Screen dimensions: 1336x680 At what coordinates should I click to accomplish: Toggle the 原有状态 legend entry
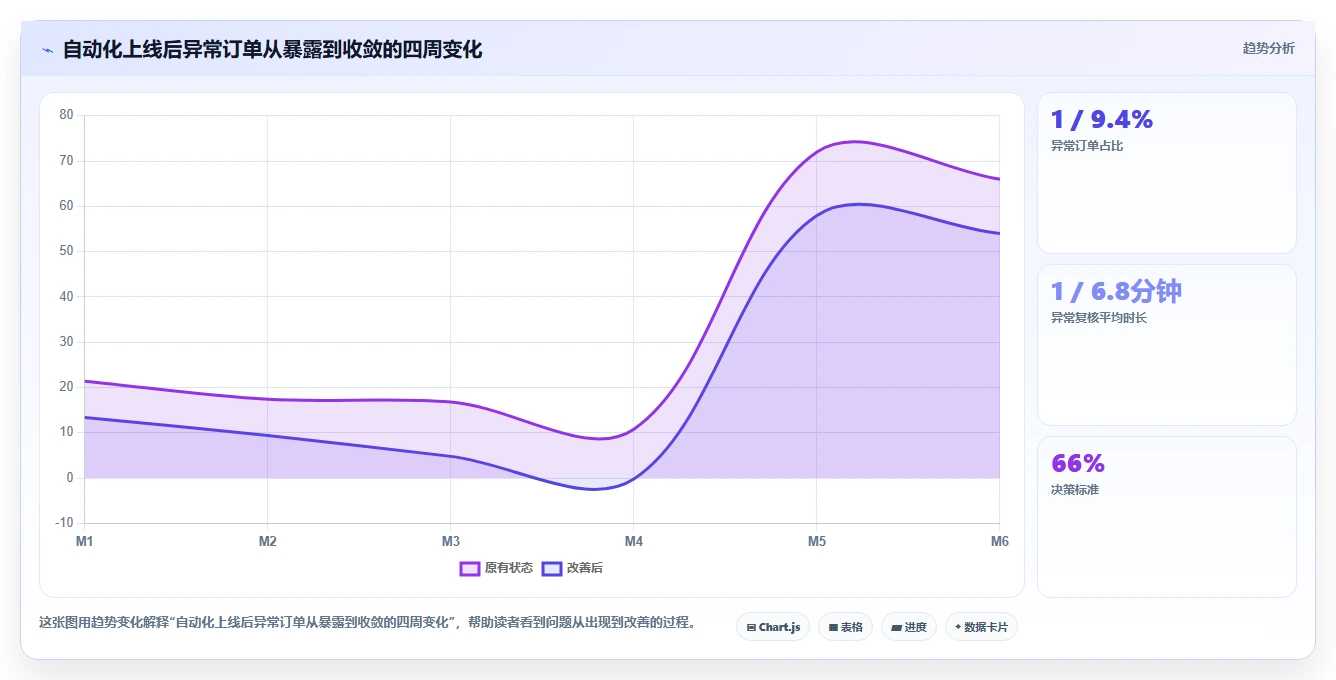point(496,568)
